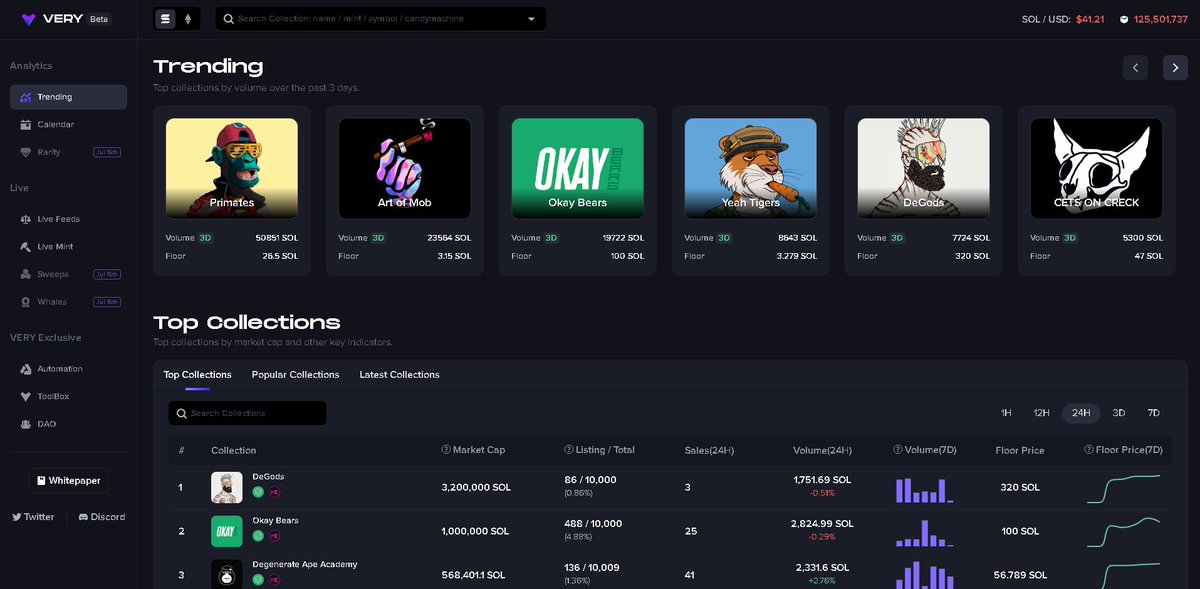Select the 24H time range

click(1081, 413)
